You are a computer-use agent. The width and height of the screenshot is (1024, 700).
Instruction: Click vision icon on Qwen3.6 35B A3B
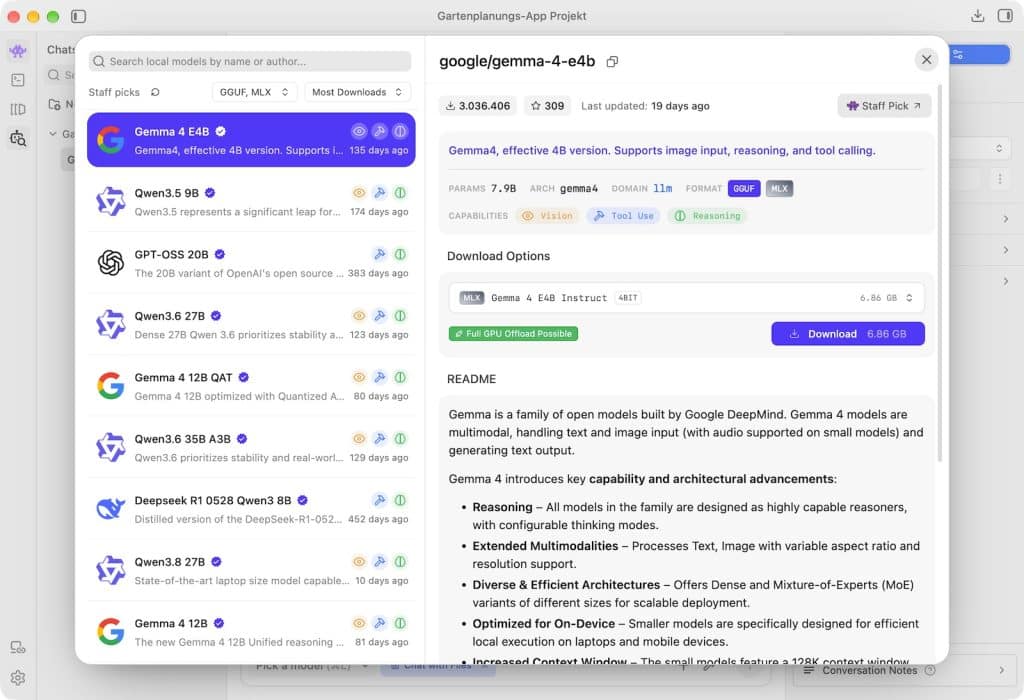(359, 439)
